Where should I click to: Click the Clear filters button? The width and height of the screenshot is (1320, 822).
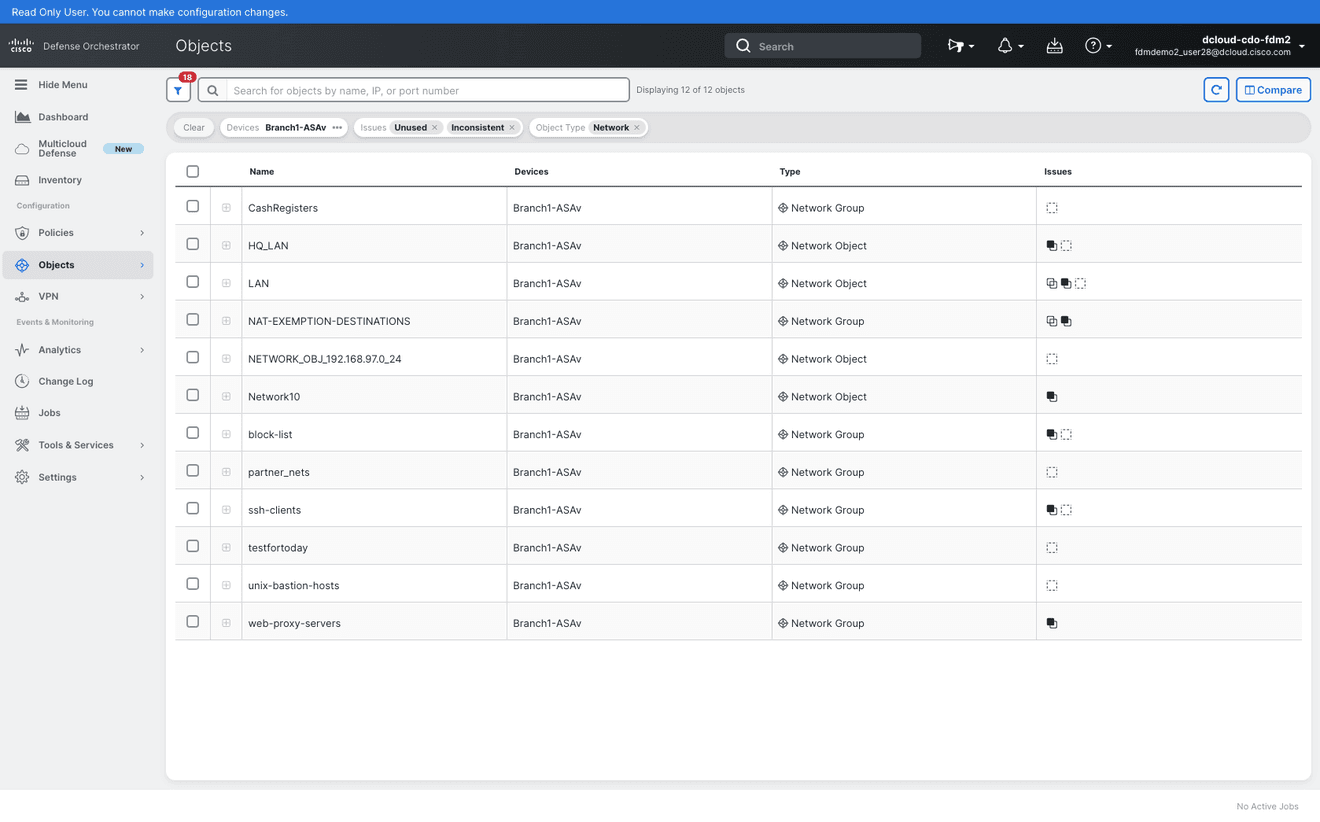194,128
